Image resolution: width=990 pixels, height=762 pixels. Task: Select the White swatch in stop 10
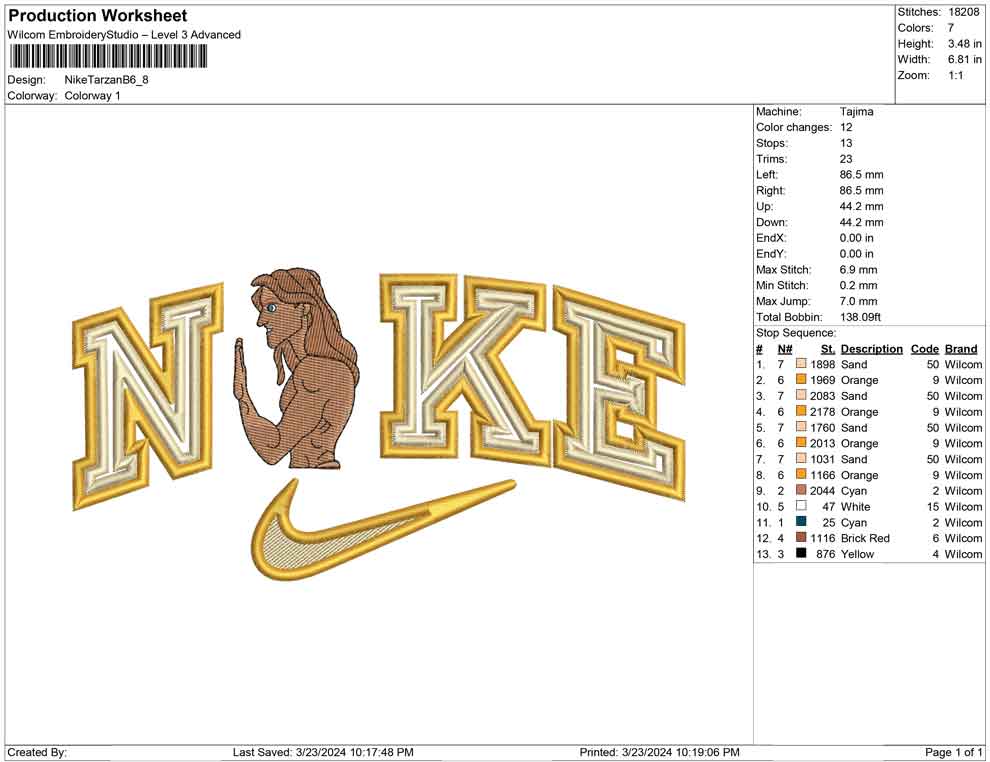[x=801, y=506]
